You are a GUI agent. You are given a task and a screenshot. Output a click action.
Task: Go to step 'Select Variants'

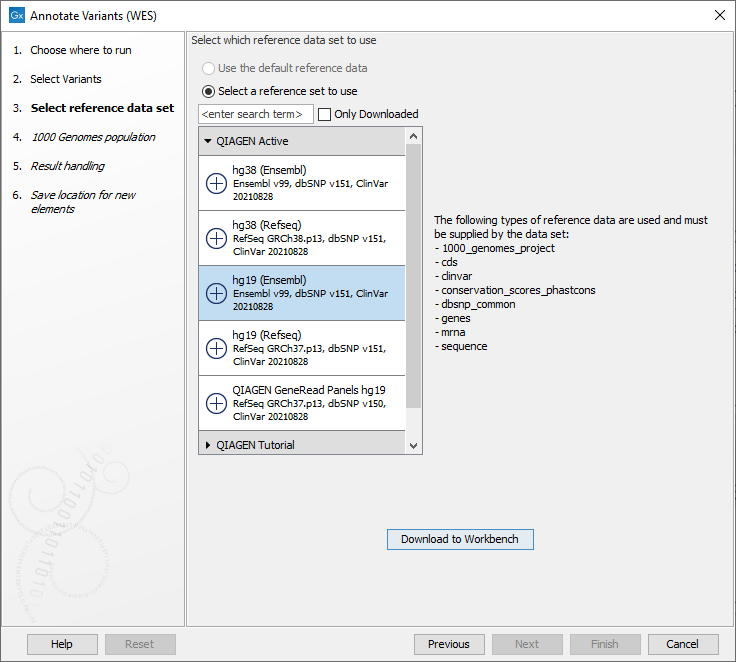coord(66,79)
